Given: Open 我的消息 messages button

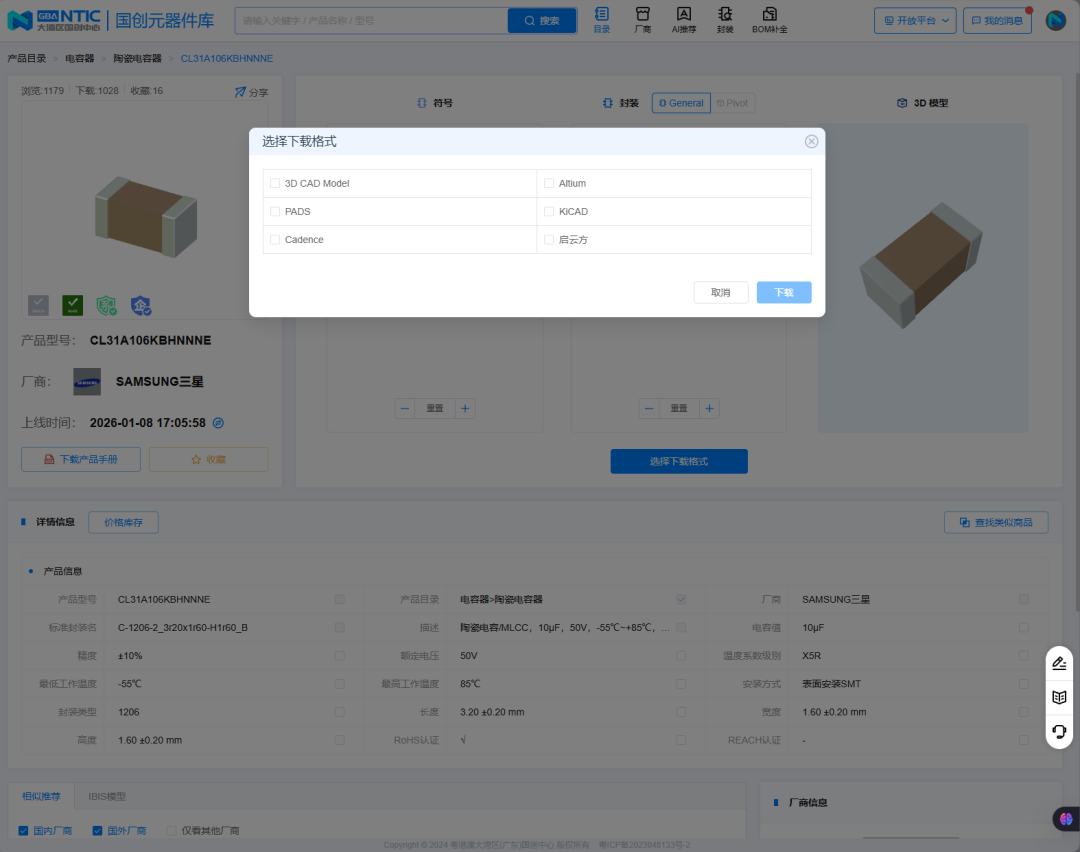Looking at the screenshot, I should click(x=997, y=21).
